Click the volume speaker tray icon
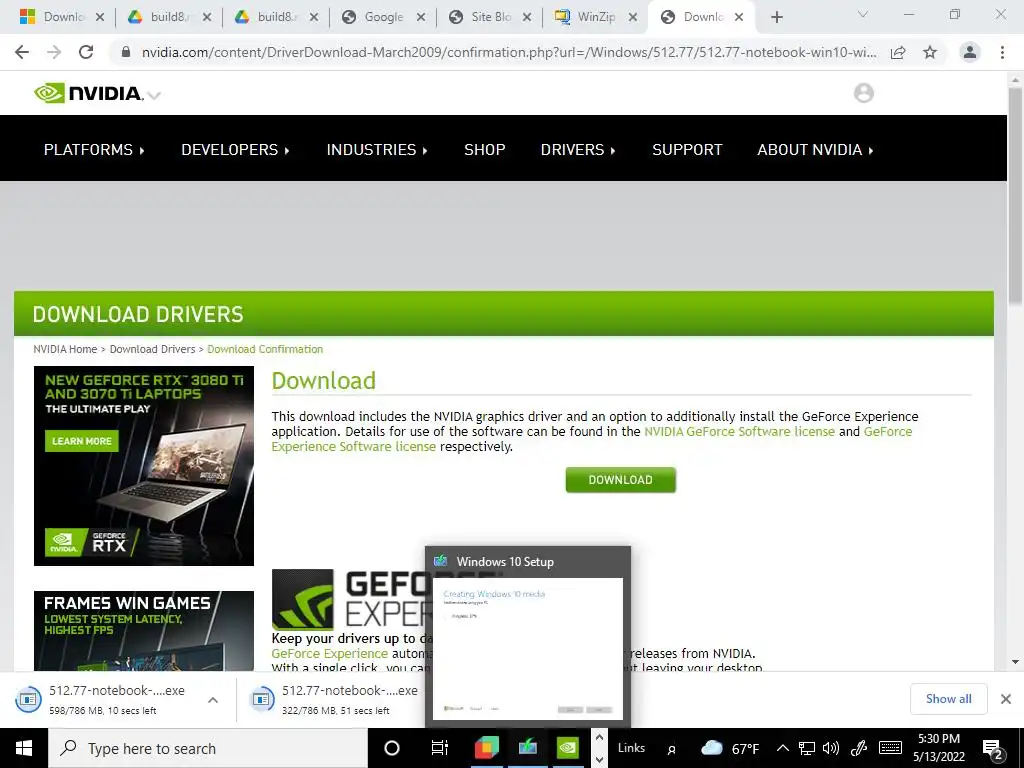This screenshot has height=768, width=1024. [831, 748]
